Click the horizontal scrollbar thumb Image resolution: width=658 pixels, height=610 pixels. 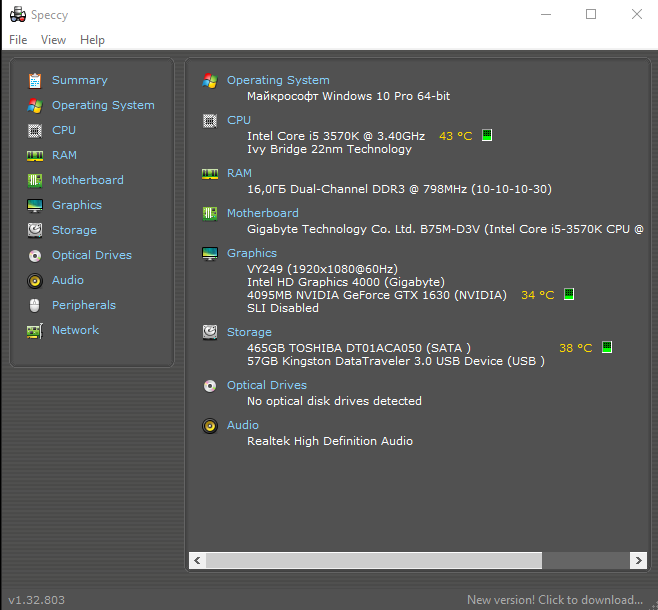coord(373,560)
